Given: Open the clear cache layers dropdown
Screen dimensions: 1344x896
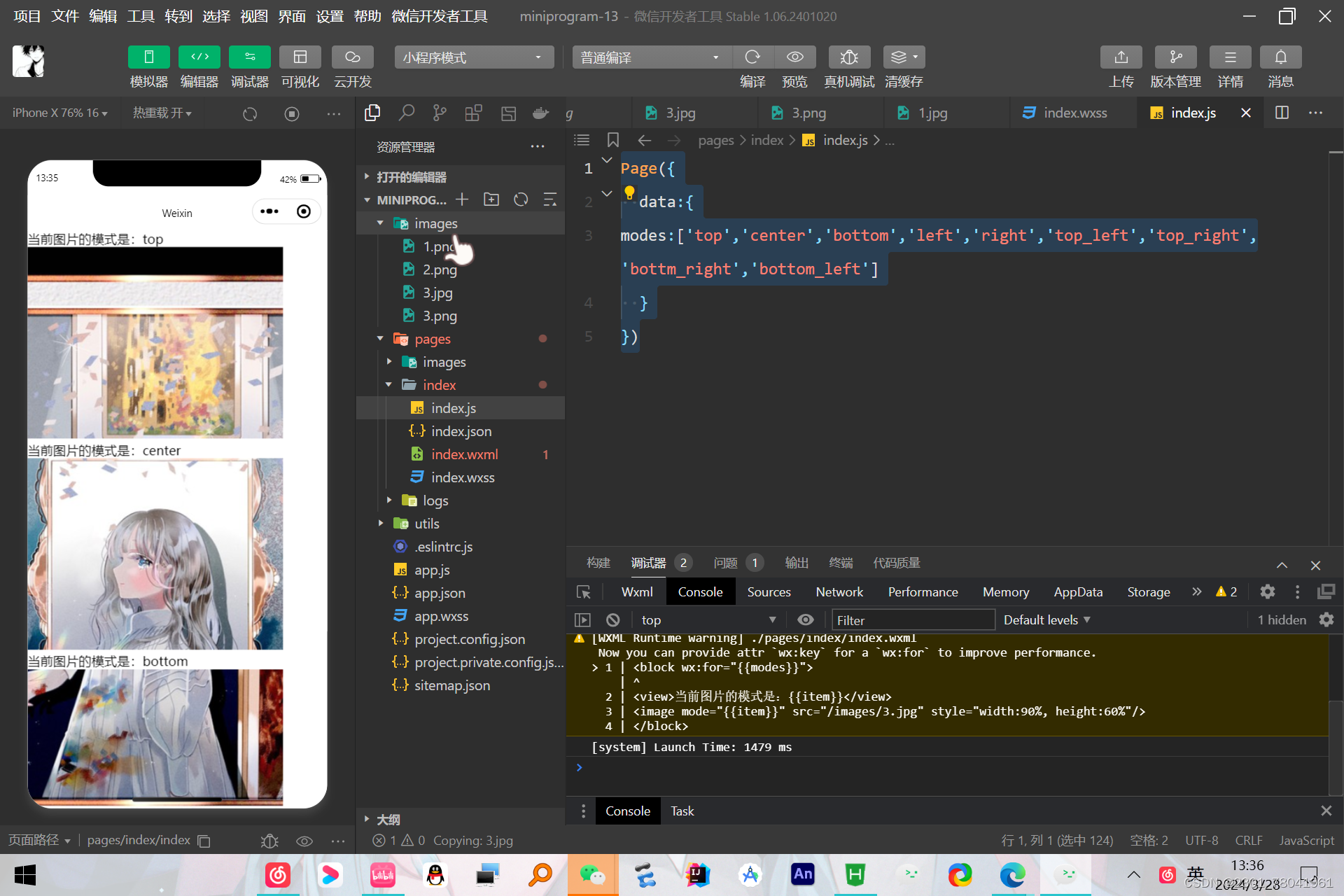Looking at the screenshot, I should [x=904, y=57].
